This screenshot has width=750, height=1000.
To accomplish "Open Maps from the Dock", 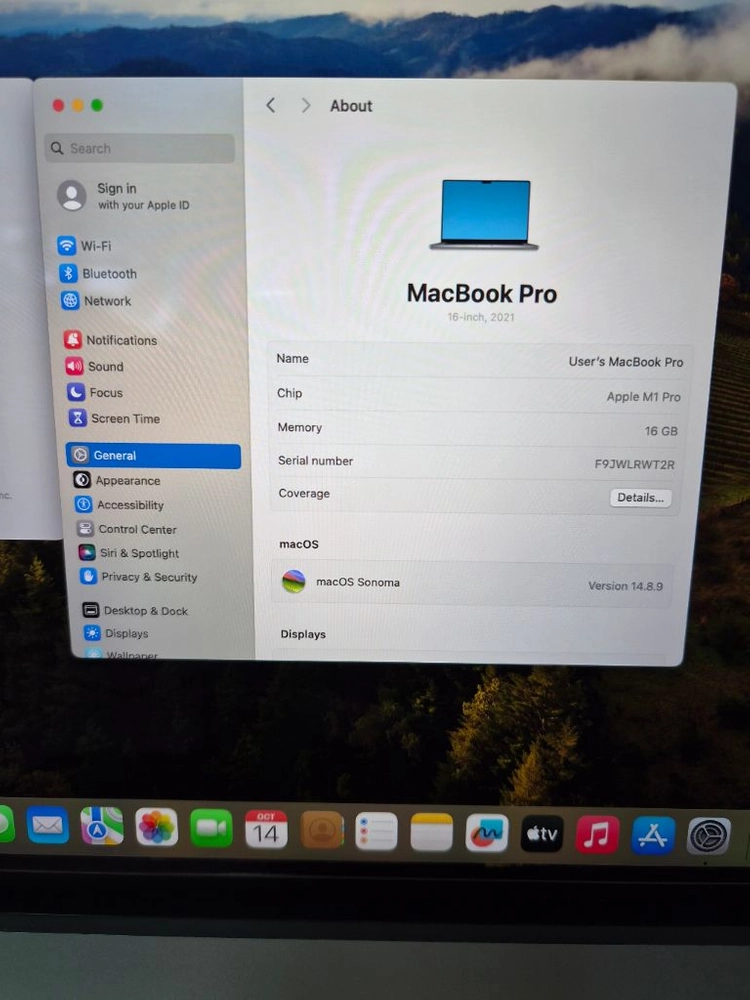I will point(102,826).
